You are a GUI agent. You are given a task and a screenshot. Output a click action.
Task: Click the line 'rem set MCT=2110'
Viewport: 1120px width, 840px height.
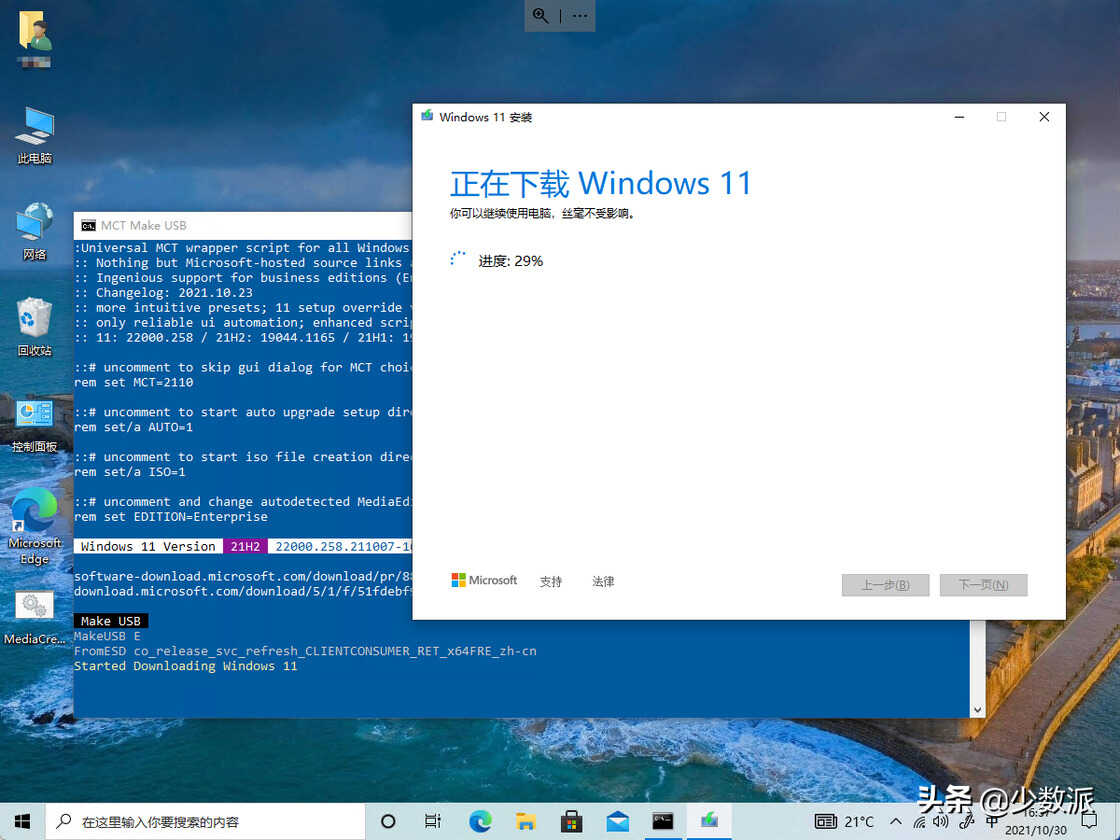click(134, 383)
